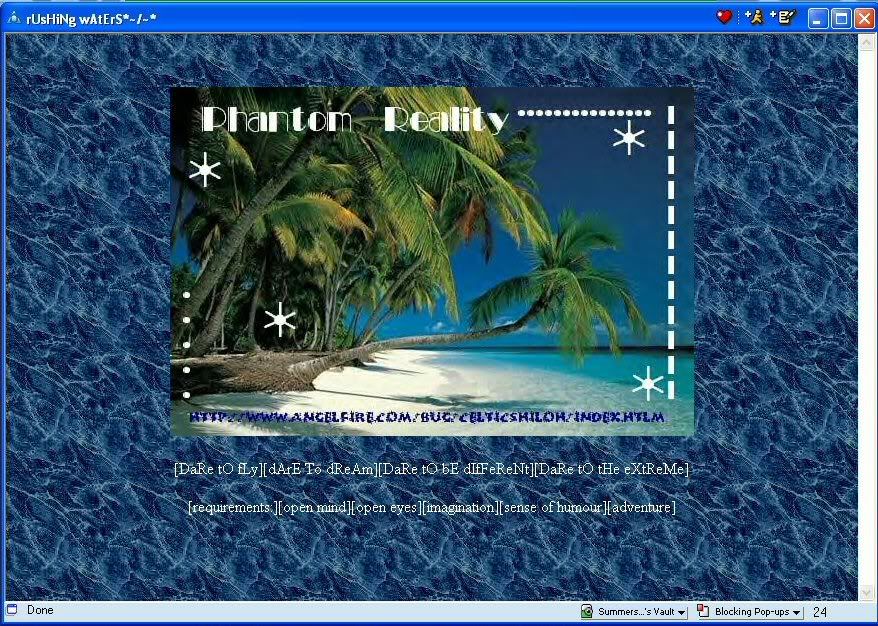Click the Phantom Reality beach banner image
The image size is (878, 626).
[432, 261]
